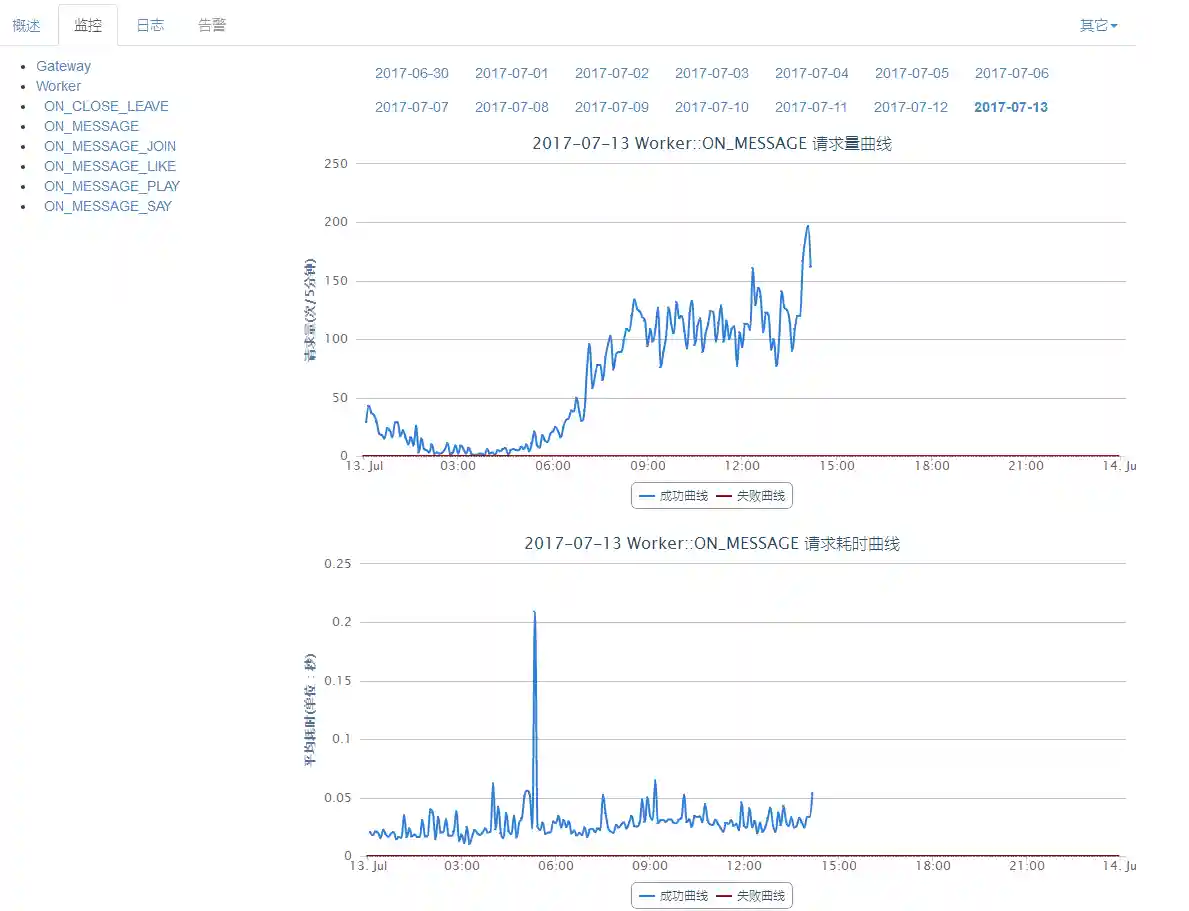Select ON_MESSAGE in the sidebar
The width and height of the screenshot is (1189, 911).
(91, 126)
